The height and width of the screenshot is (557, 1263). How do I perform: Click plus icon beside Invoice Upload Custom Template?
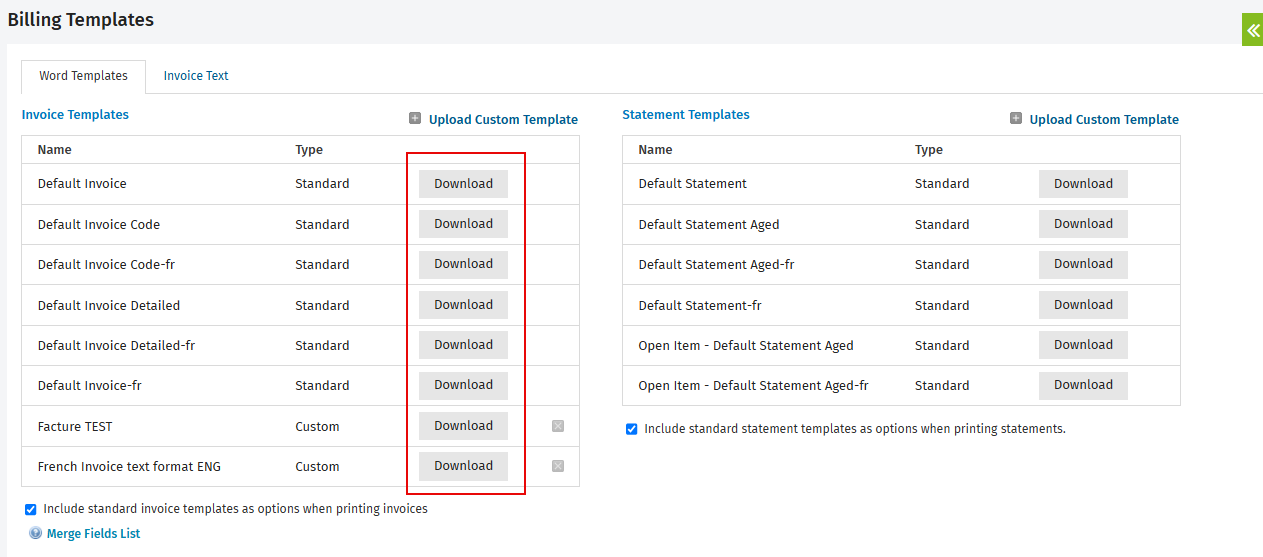click(x=415, y=119)
